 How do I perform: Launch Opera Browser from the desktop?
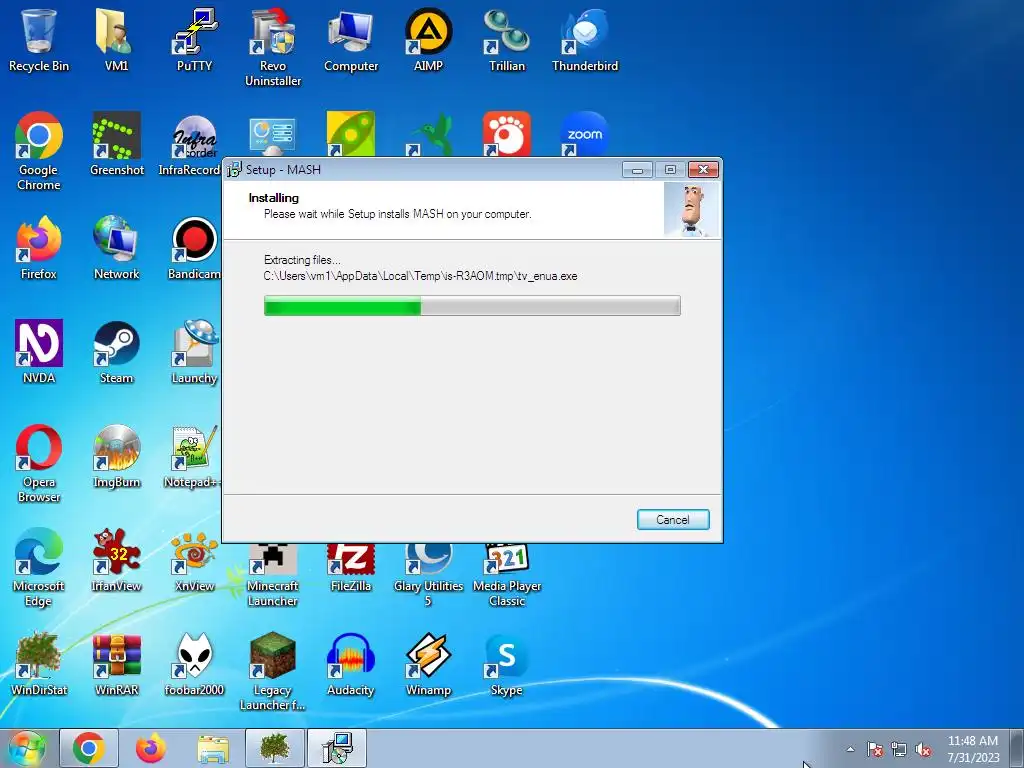click(x=39, y=463)
